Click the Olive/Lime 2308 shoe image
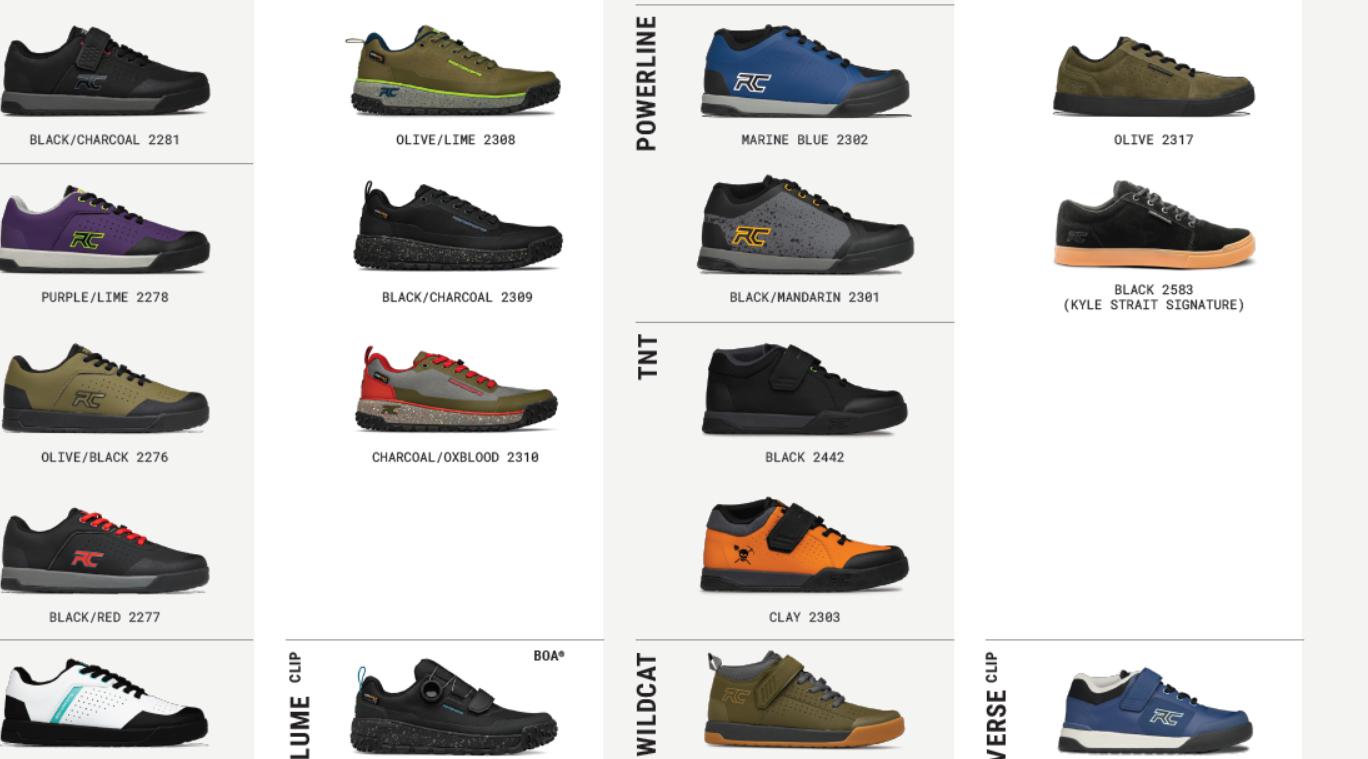The image size is (1368, 759). (455, 69)
